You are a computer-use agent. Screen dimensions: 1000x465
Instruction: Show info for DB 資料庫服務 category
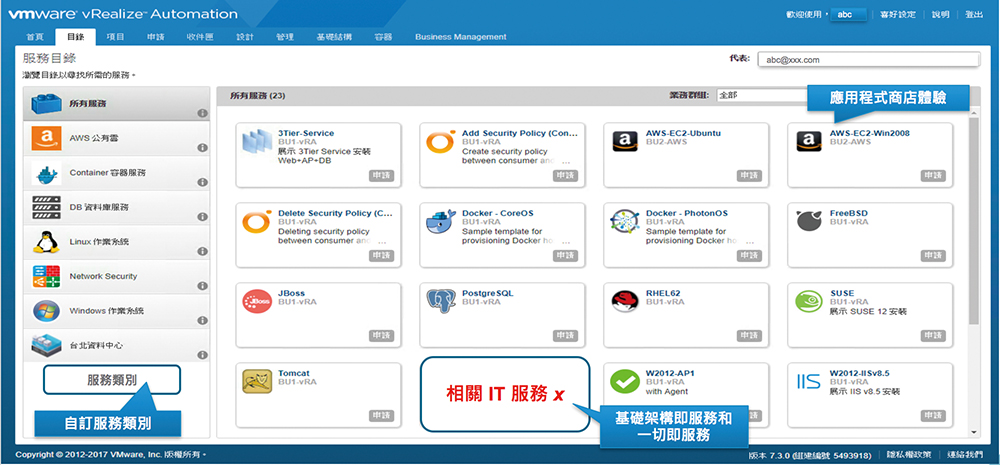[202, 218]
